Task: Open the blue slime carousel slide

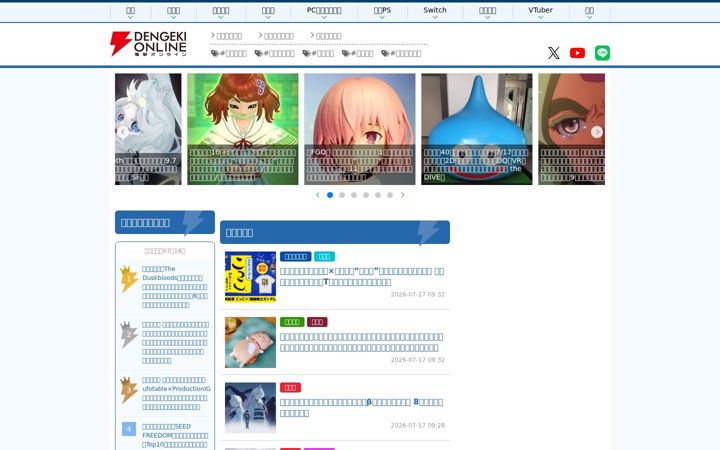Action: [x=477, y=129]
